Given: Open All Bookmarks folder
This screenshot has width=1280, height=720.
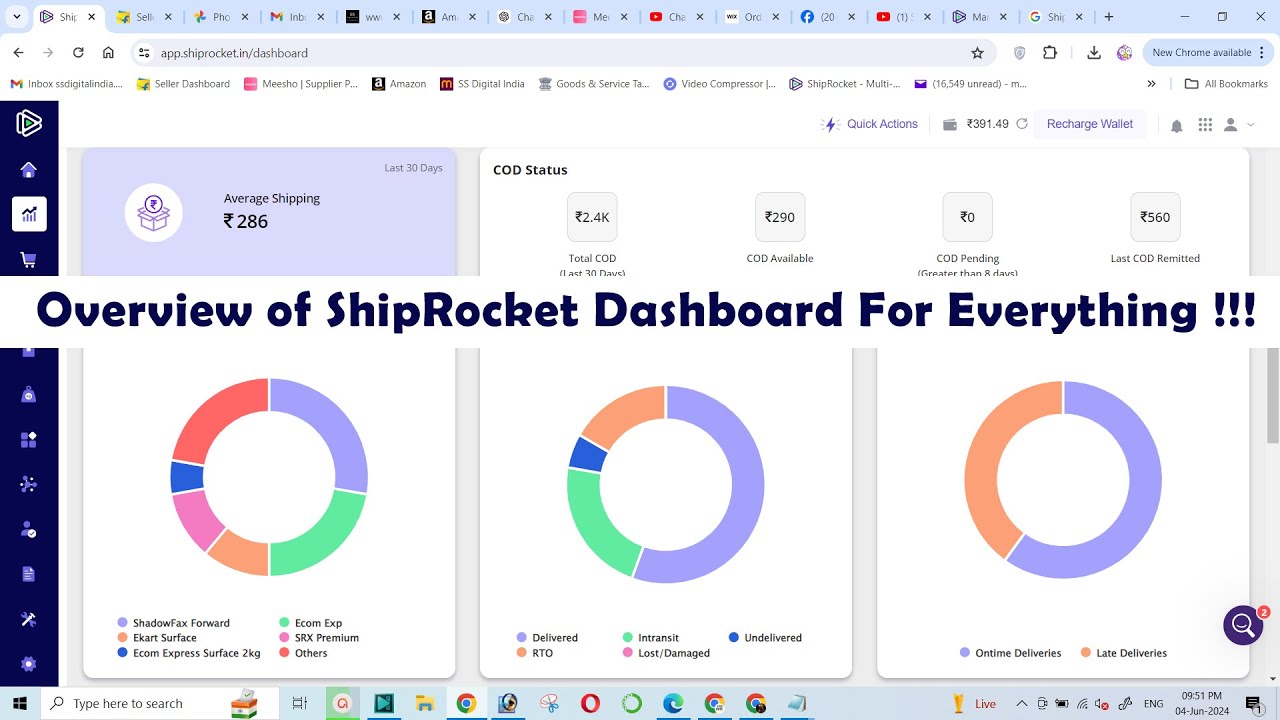Looking at the screenshot, I should click(x=1226, y=84).
